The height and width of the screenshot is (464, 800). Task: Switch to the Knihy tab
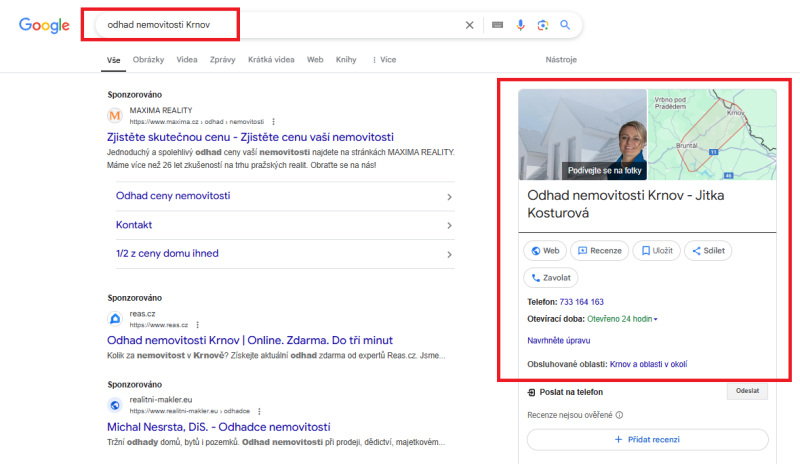(x=346, y=60)
